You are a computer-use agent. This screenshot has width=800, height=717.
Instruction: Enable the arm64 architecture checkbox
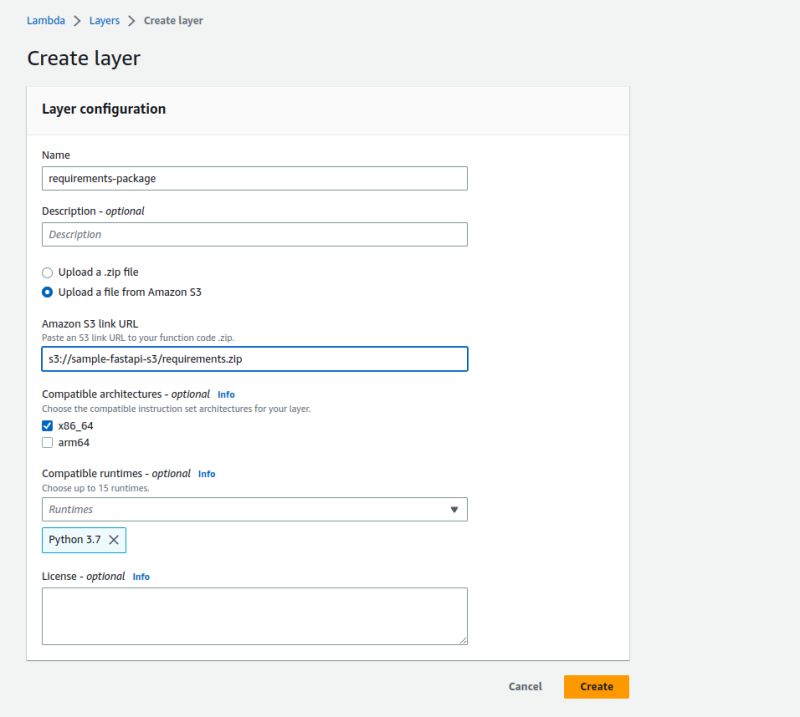pyautogui.click(x=47, y=442)
